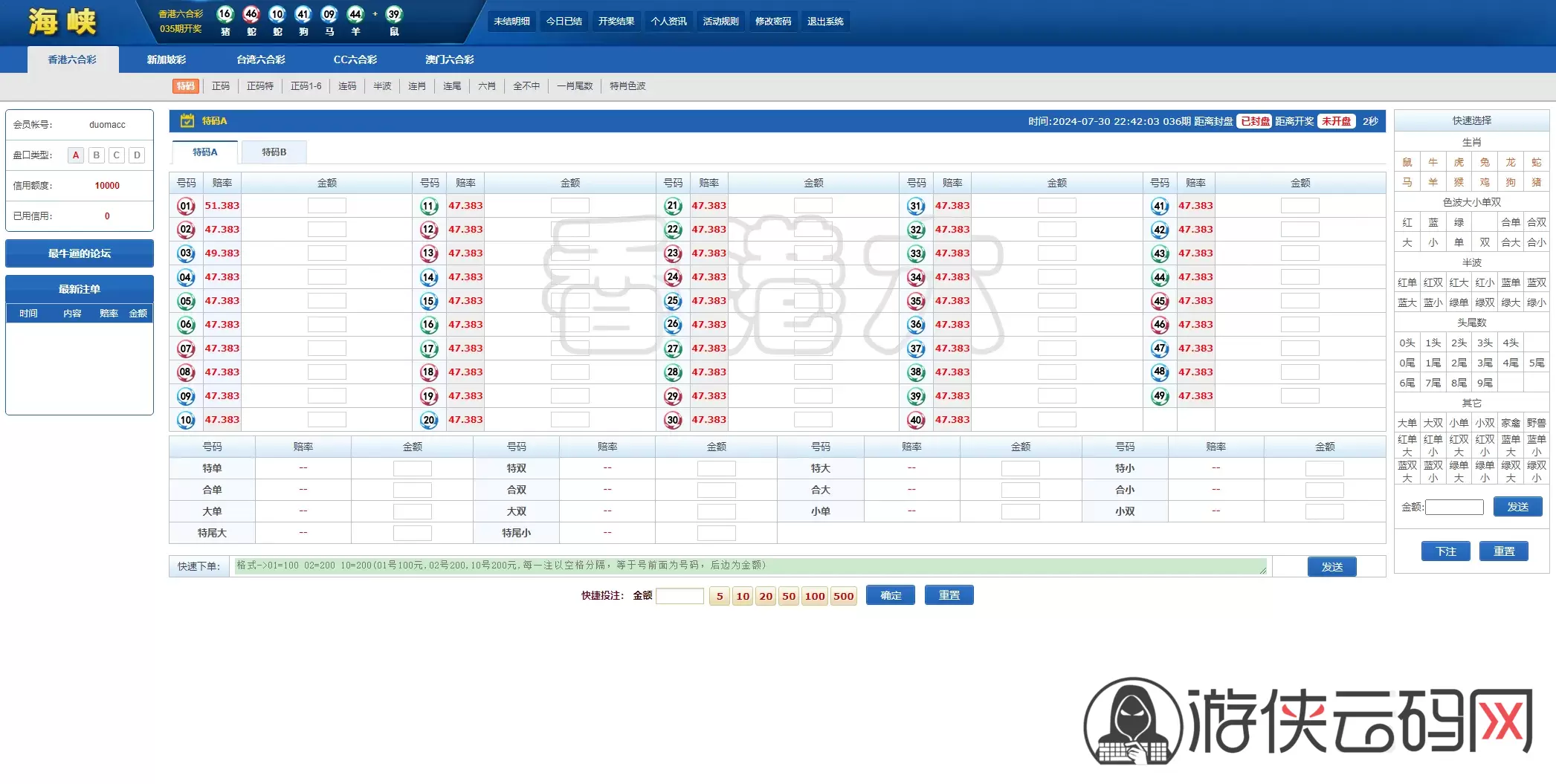Viewport: 1556px width, 784px height.
Task: Select the 鼠 zodiac quick option
Action: click(x=1407, y=162)
